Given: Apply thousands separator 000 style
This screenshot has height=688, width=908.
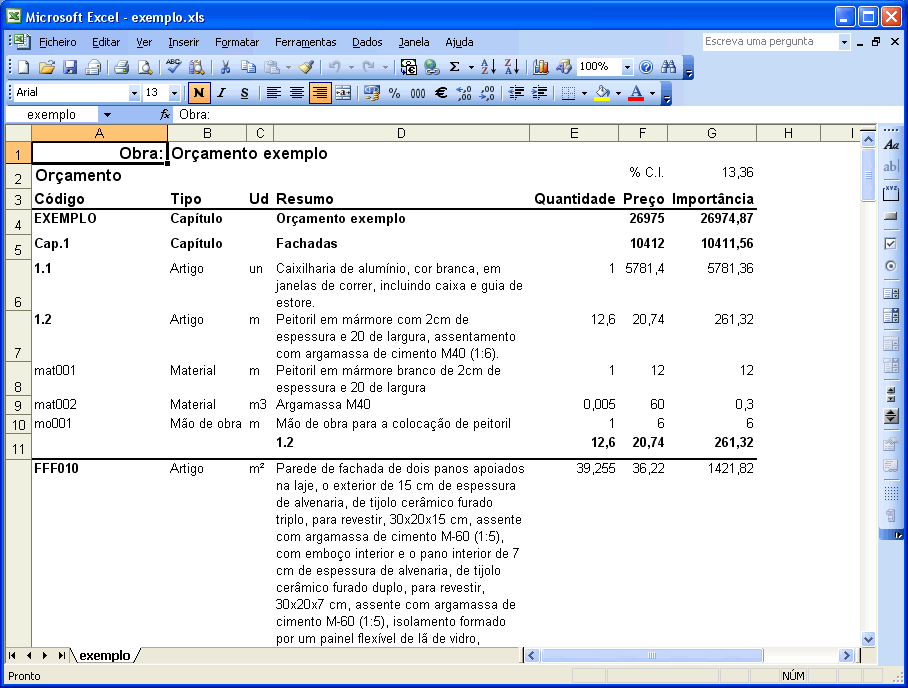Looking at the screenshot, I should 418,93.
